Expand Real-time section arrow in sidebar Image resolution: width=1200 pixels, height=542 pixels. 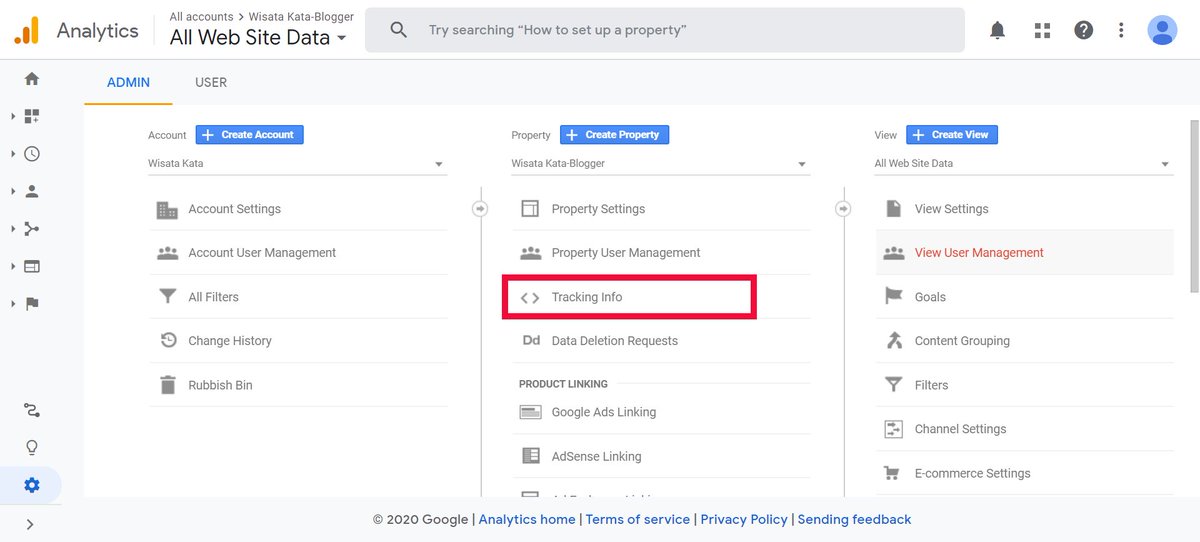tap(13, 154)
